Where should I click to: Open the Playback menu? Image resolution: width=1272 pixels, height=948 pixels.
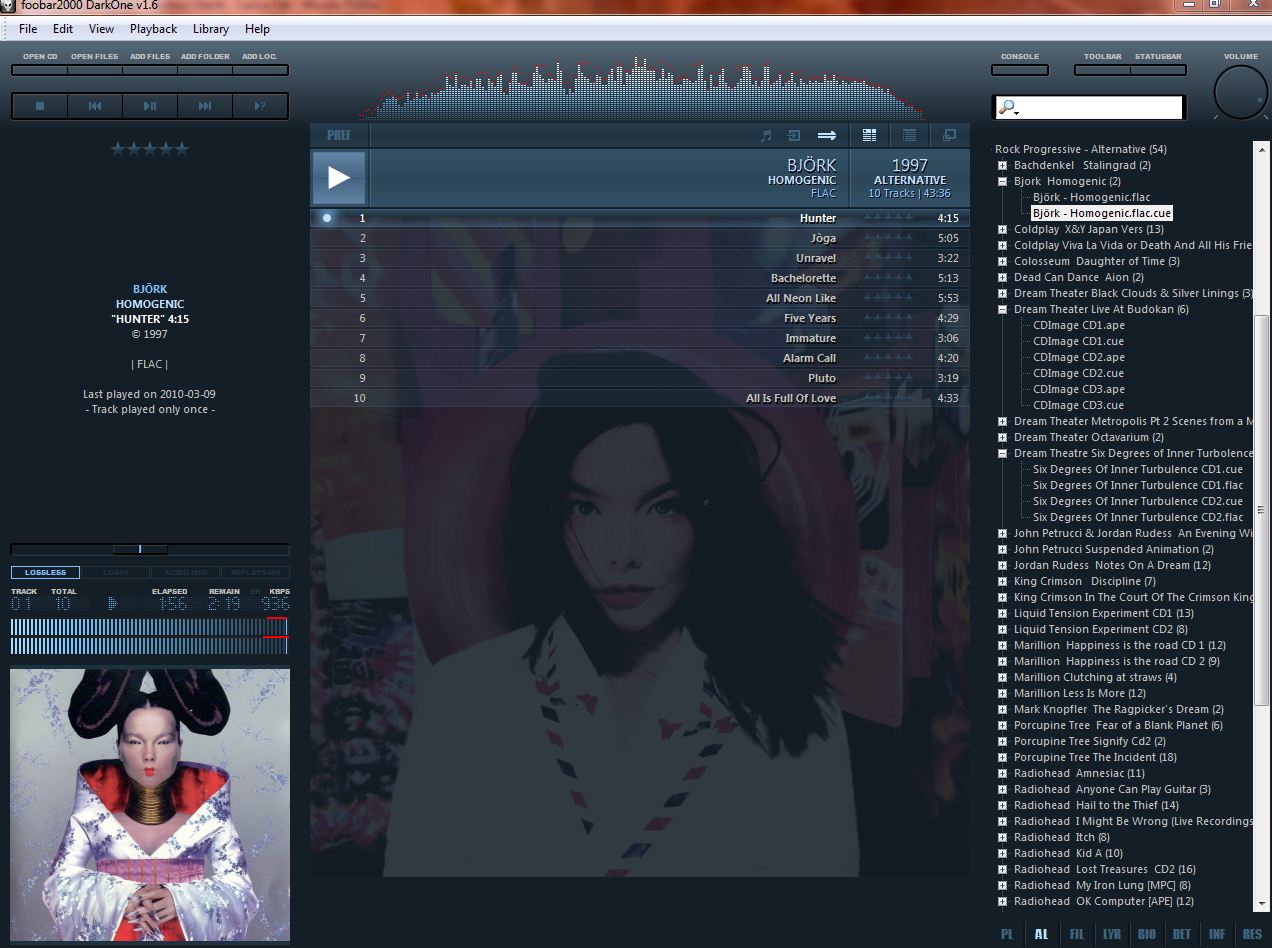point(153,29)
